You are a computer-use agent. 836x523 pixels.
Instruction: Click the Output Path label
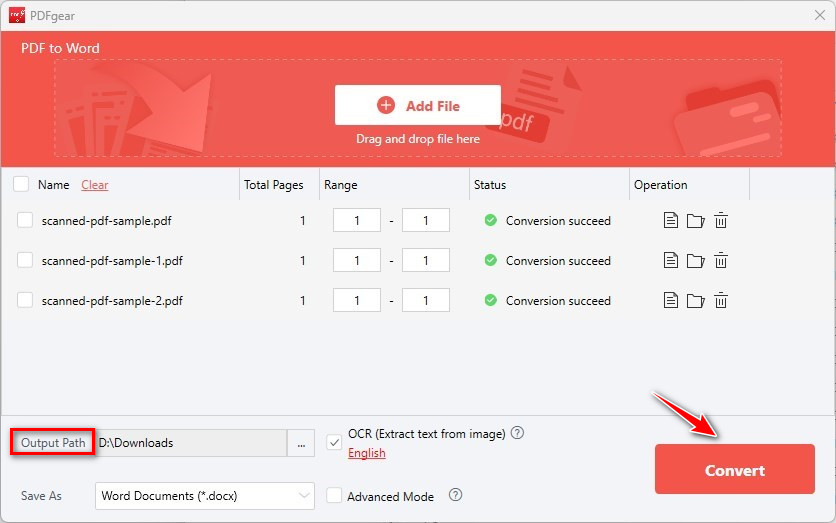(53, 442)
